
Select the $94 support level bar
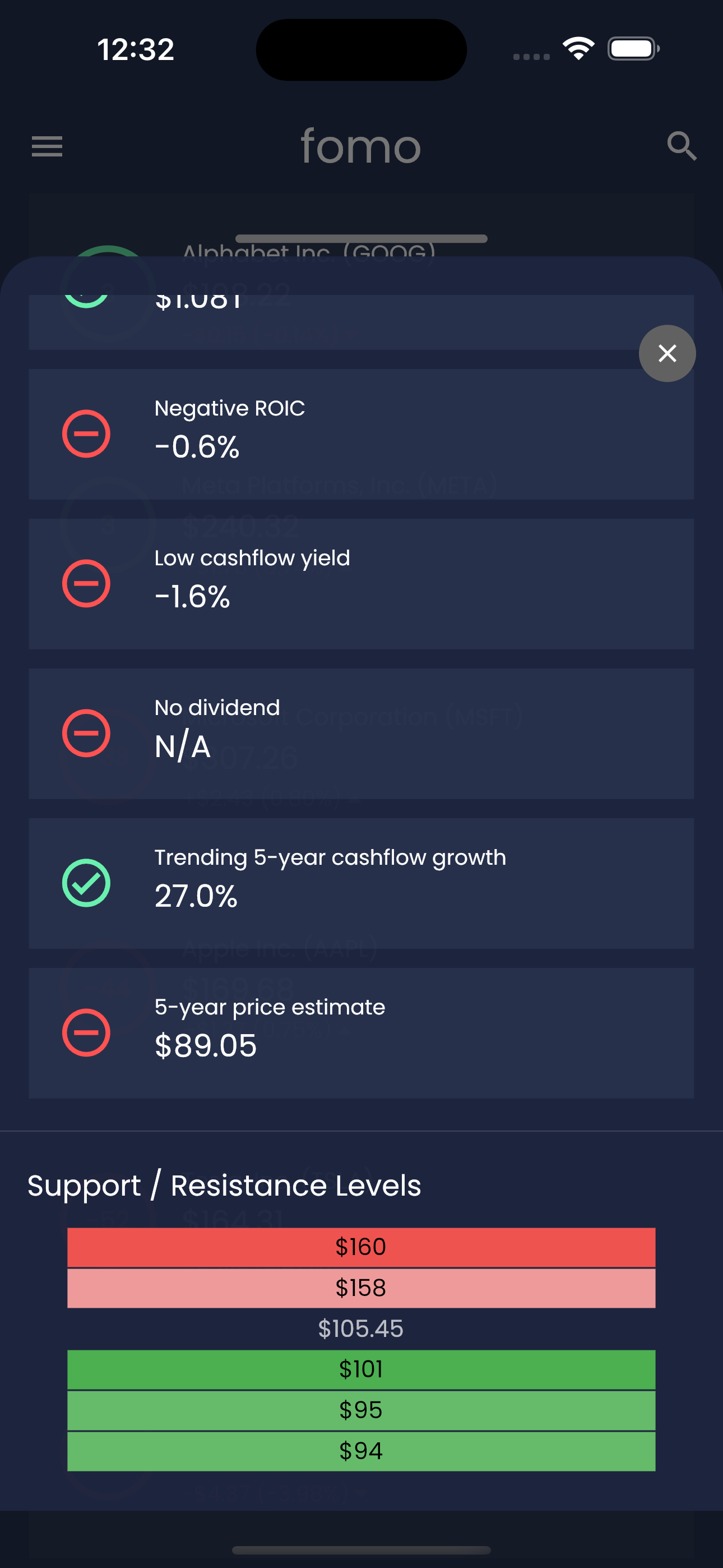[361, 1451]
